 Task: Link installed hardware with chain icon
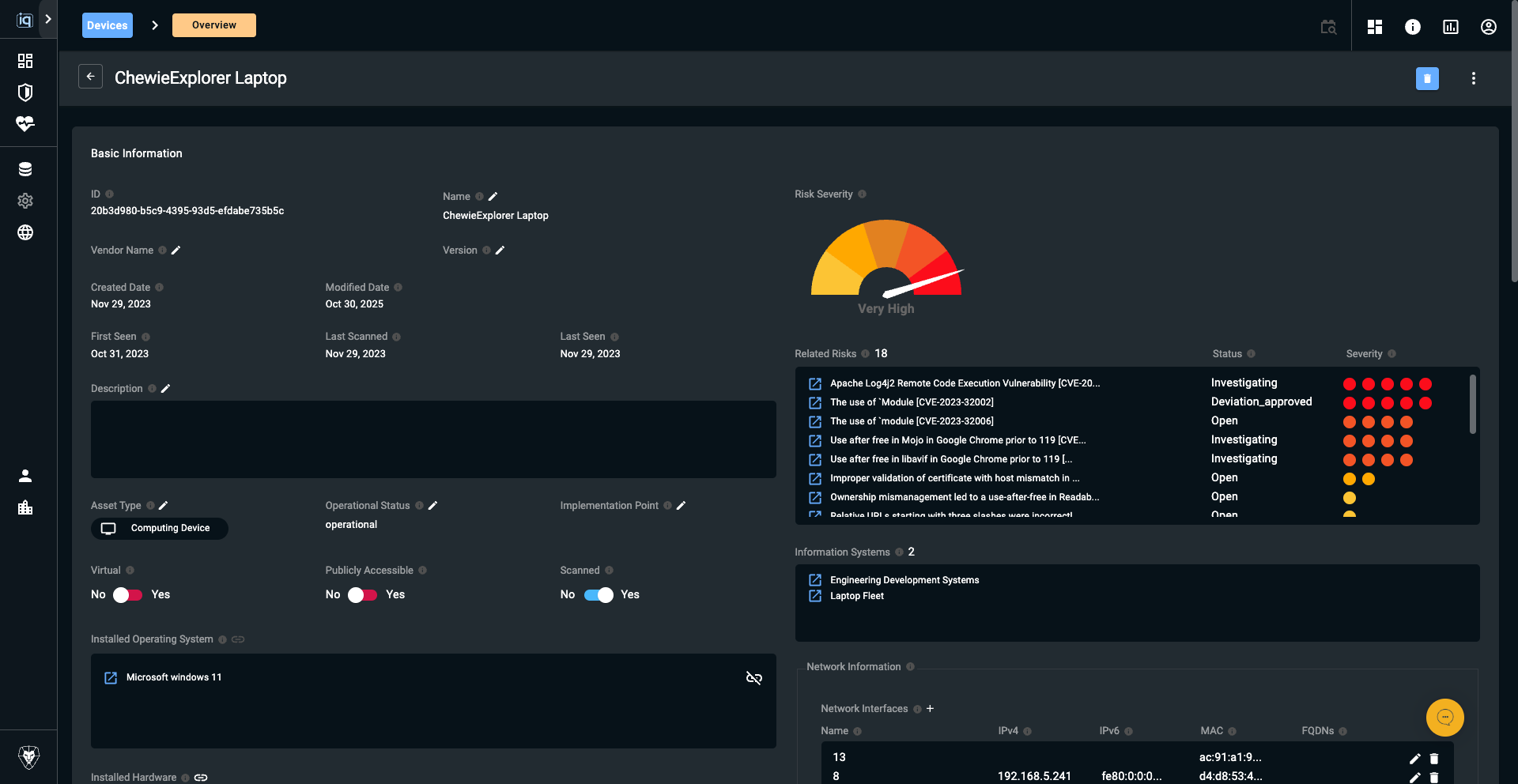pyautogui.click(x=201, y=778)
